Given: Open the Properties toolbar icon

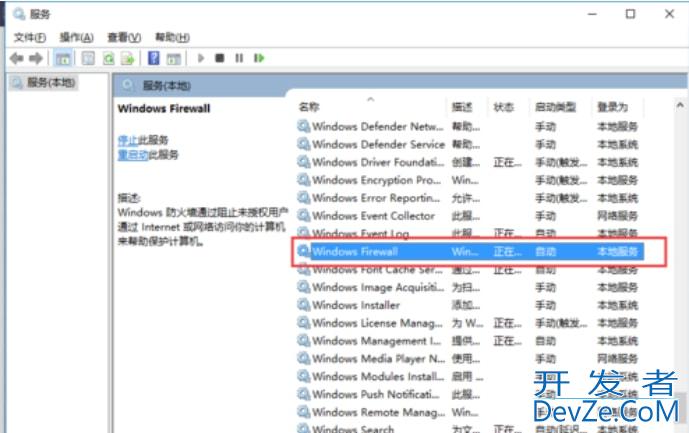Looking at the screenshot, I should pyautogui.click(x=88, y=58).
